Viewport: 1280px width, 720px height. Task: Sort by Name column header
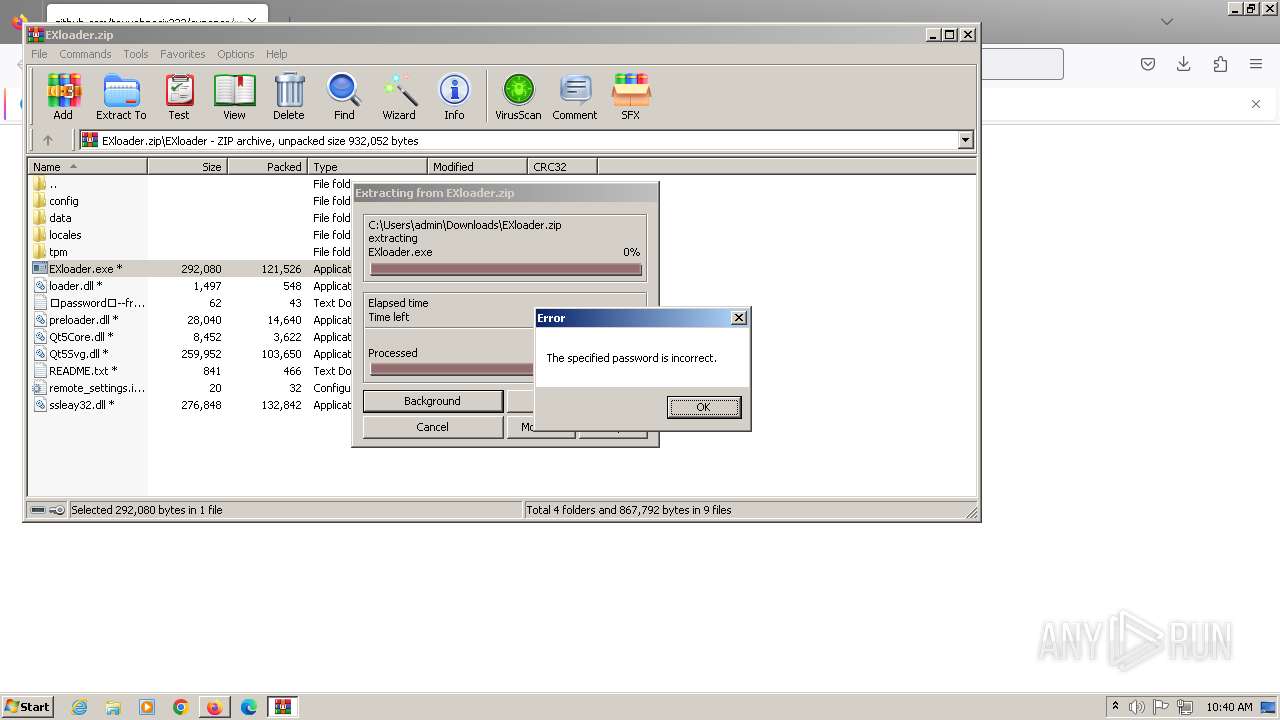(x=88, y=167)
